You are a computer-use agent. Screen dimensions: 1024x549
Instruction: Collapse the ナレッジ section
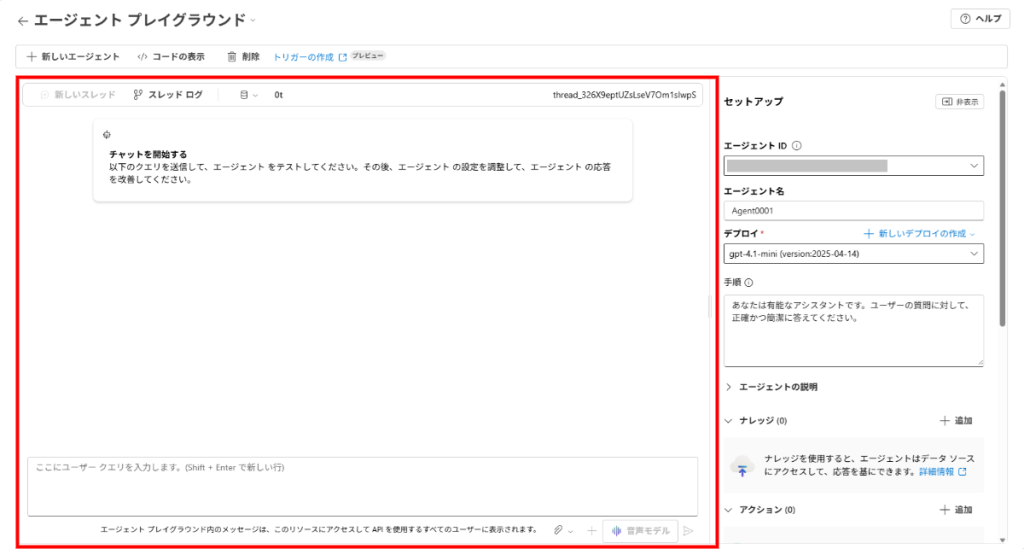[729, 421]
